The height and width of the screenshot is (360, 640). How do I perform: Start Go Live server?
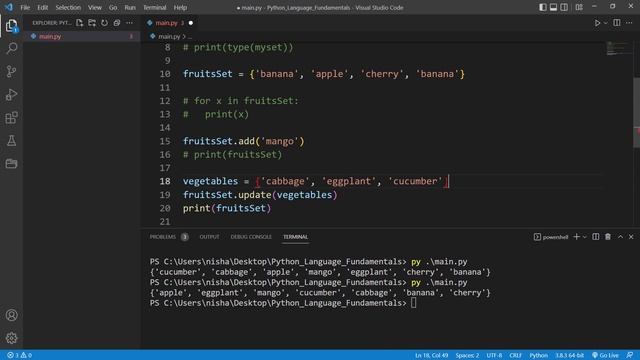(605, 355)
